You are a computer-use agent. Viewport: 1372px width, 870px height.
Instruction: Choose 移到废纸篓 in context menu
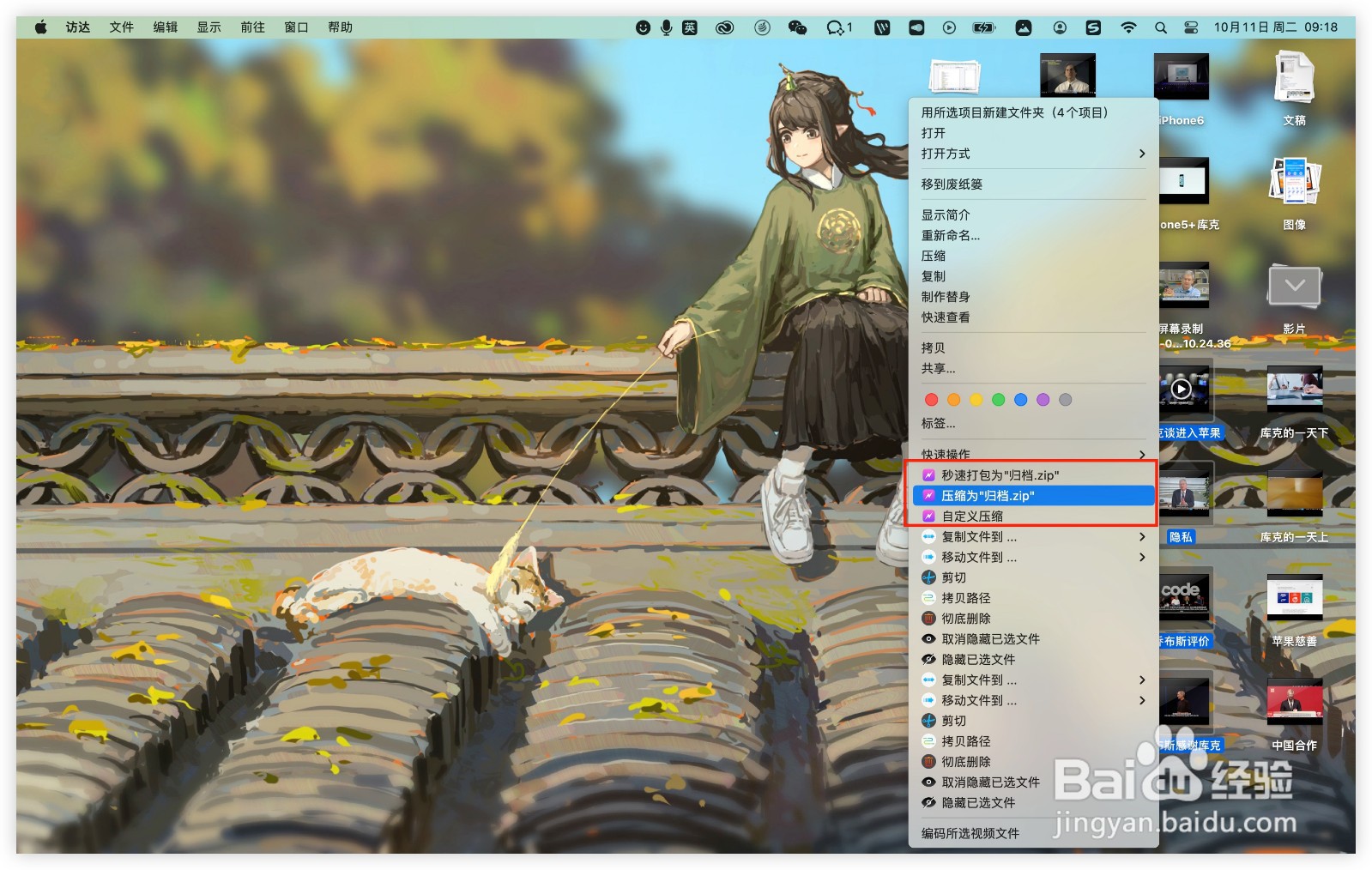(1033, 184)
